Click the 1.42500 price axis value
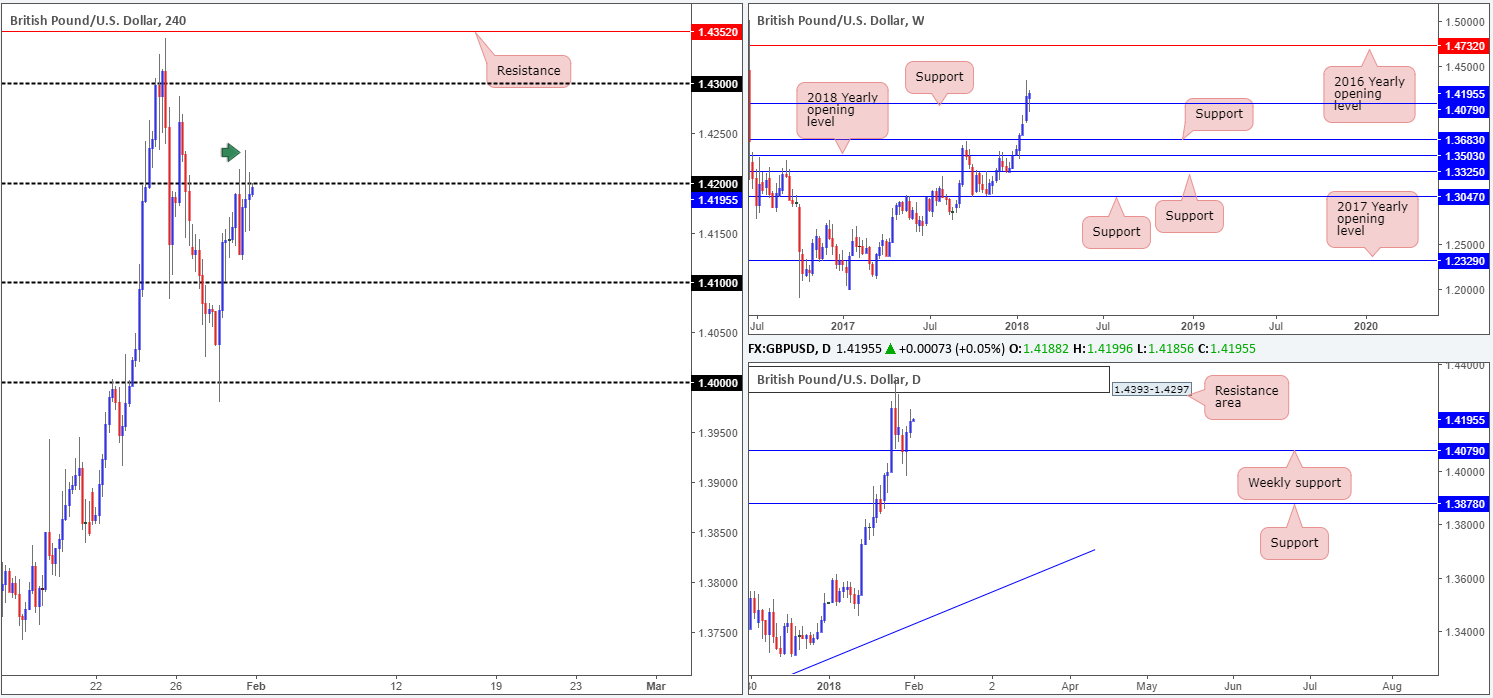The height and width of the screenshot is (698, 1493). pos(719,134)
